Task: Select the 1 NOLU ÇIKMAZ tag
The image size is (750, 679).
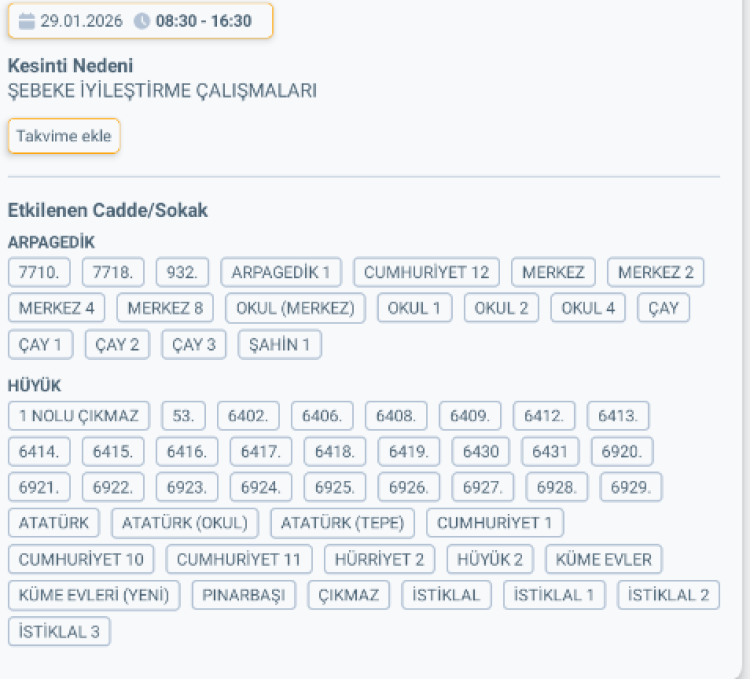Action: tap(79, 415)
